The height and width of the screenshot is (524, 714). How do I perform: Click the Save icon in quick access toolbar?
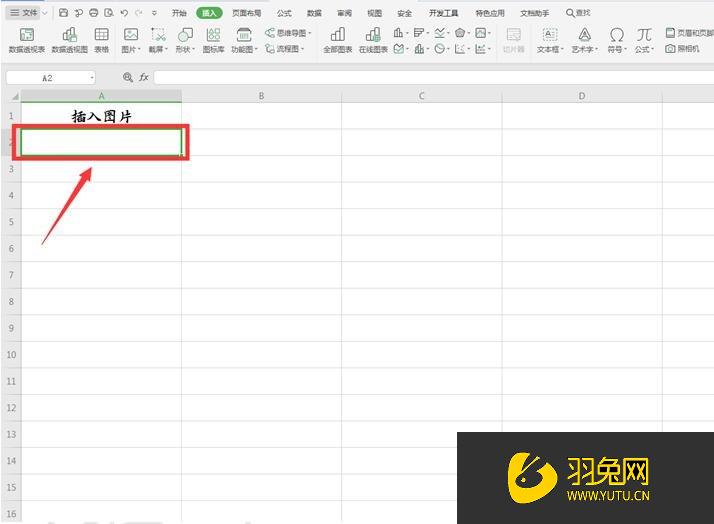click(x=63, y=13)
